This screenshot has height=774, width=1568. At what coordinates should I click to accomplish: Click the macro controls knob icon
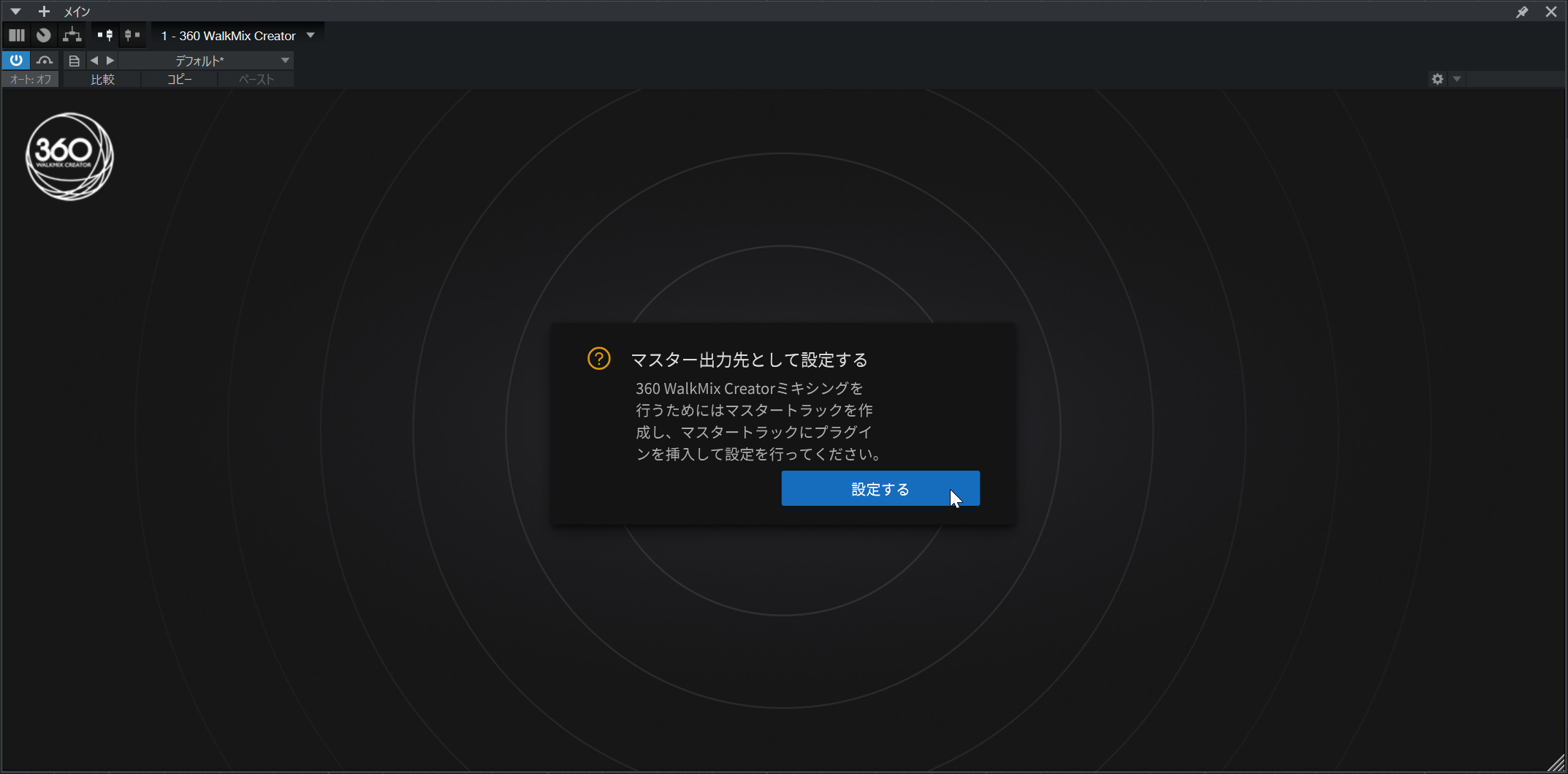pyautogui.click(x=44, y=35)
